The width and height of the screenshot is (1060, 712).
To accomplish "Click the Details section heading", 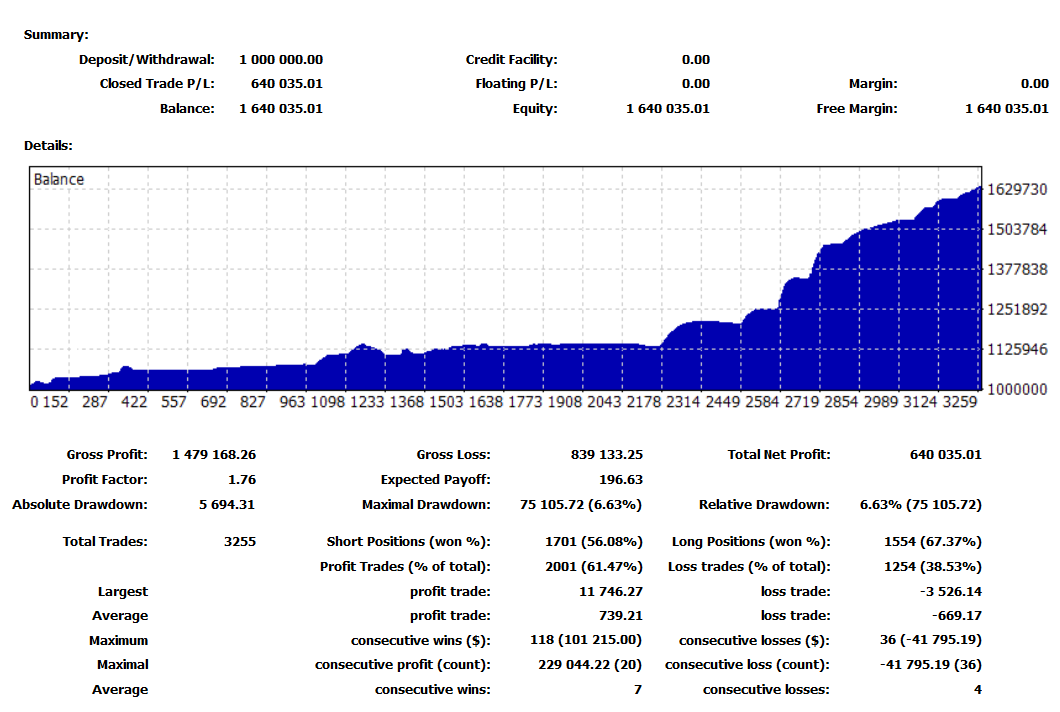I will click(x=48, y=146).
